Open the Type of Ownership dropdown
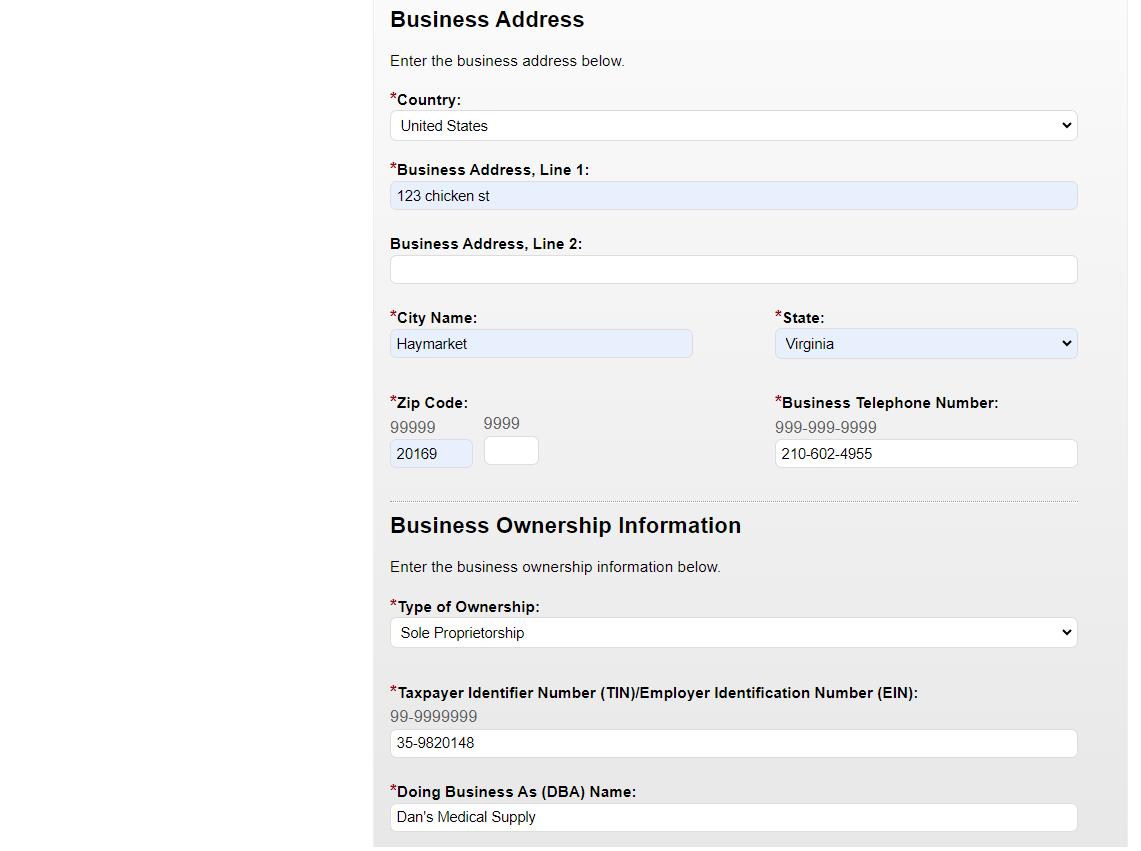This screenshot has width=1141, height=851. pyautogui.click(x=733, y=633)
